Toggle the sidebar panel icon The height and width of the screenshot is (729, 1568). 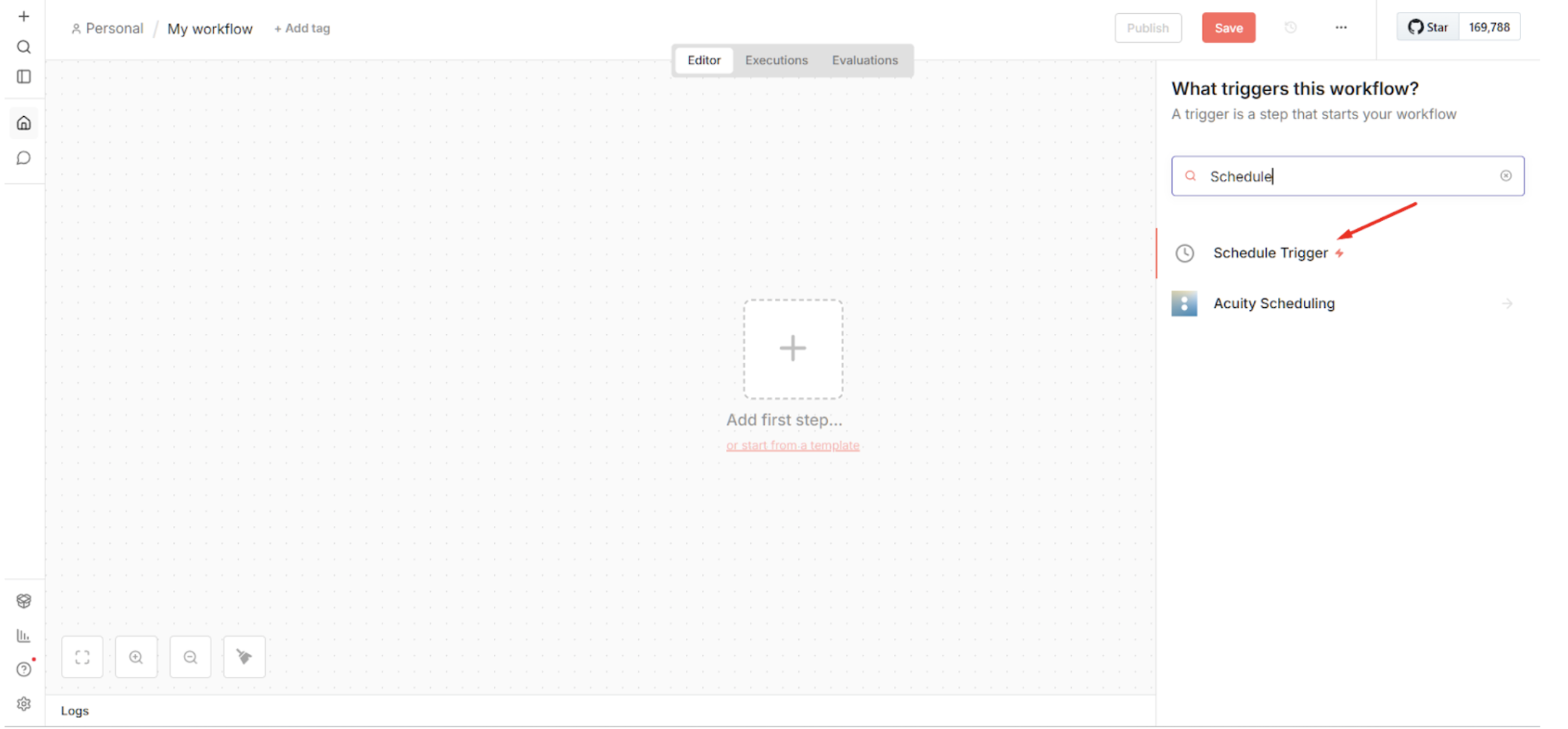[x=24, y=77]
